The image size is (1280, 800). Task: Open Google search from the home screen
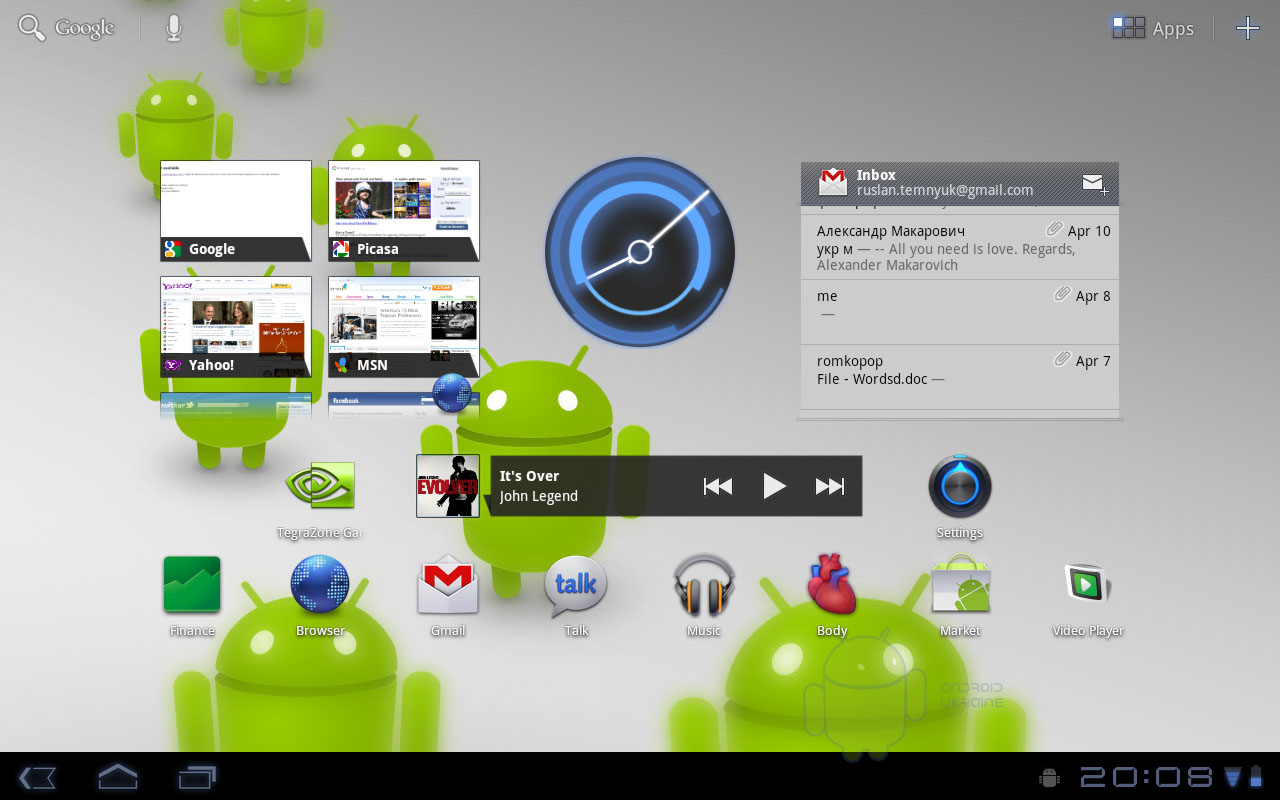[x=67, y=28]
